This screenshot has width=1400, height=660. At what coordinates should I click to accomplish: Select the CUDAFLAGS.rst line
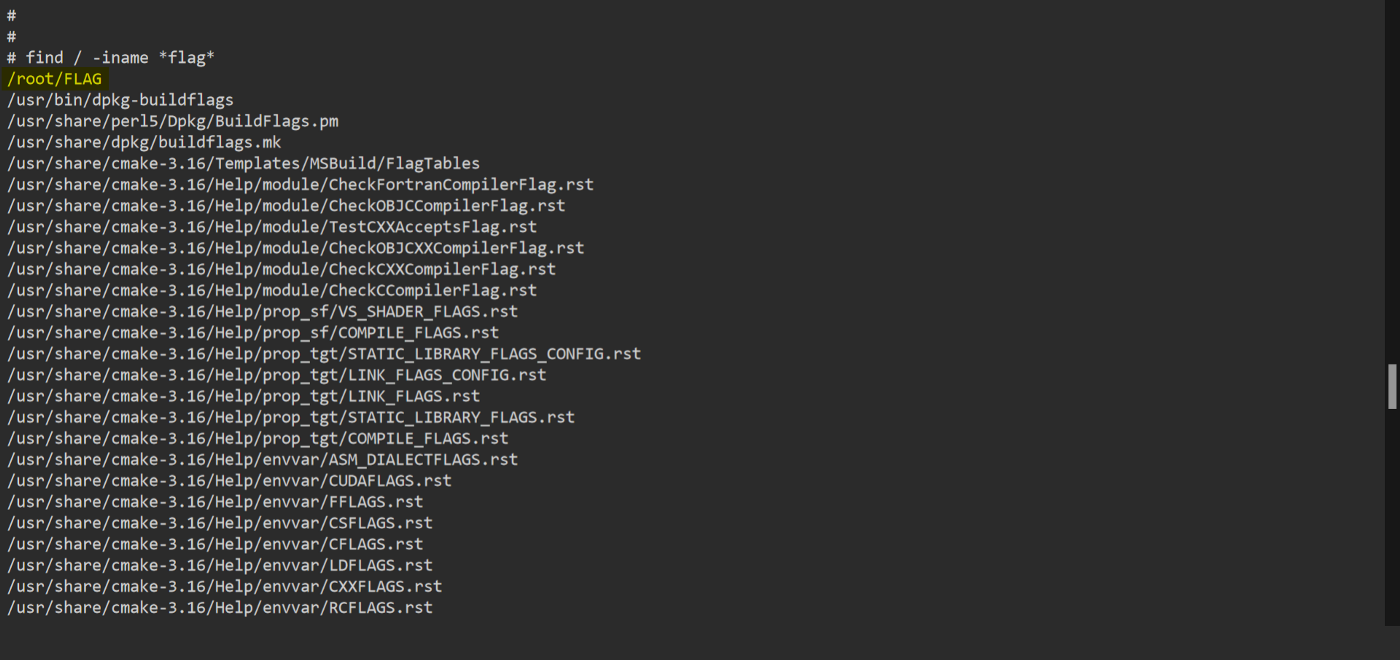[x=229, y=480]
